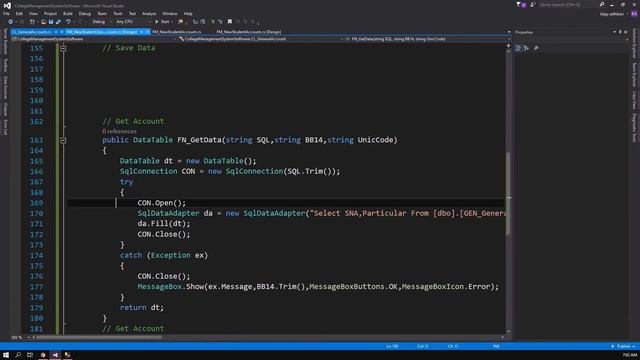
Task: Open the Window menu
Action: pos(170,13)
